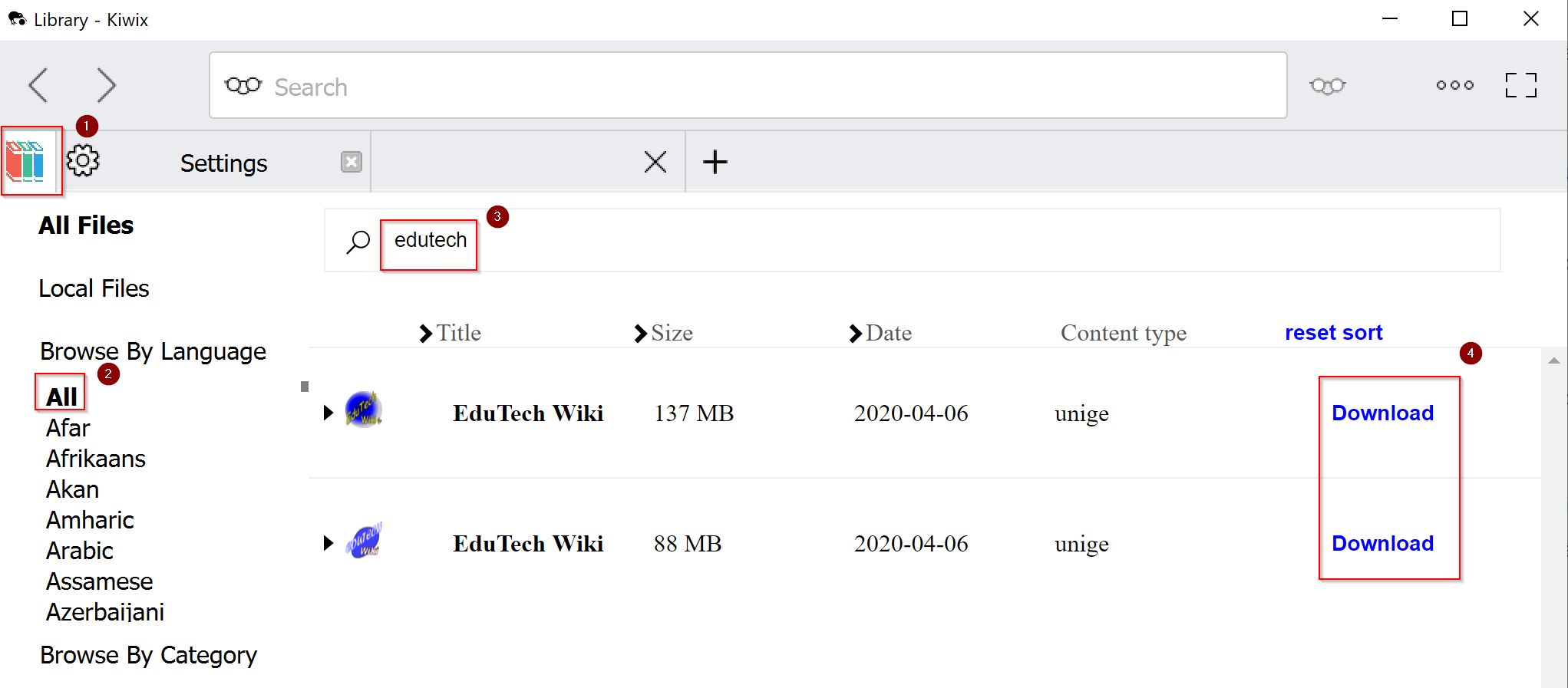
Task: Click Content type column header
Action: (1123, 333)
